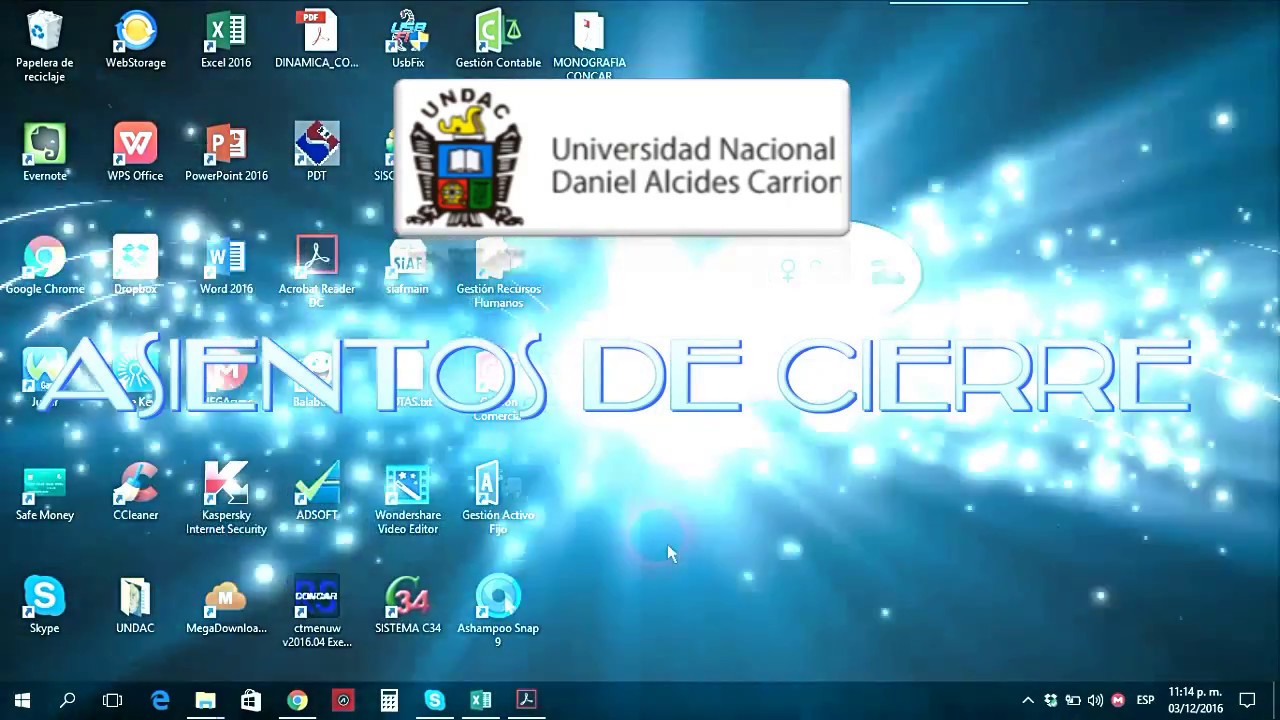Open the WPS Office shortcut
The height and width of the screenshot is (720, 1280).
[135, 153]
